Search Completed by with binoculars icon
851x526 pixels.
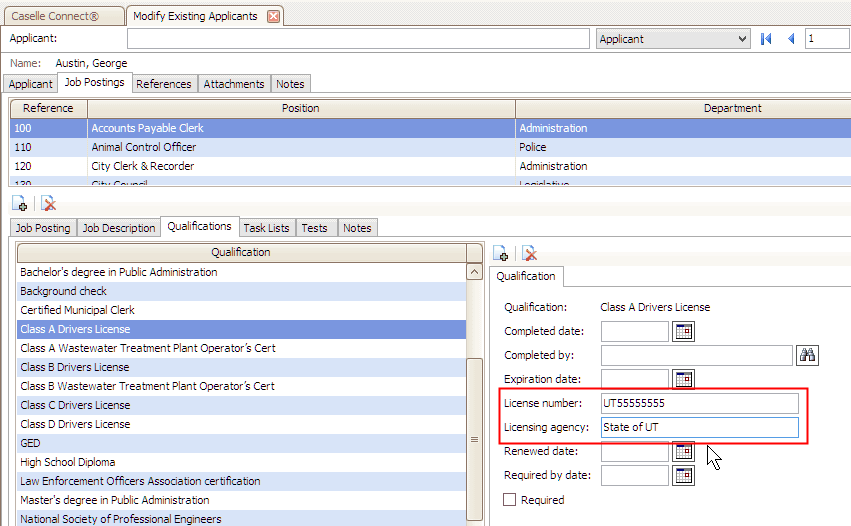[807, 355]
